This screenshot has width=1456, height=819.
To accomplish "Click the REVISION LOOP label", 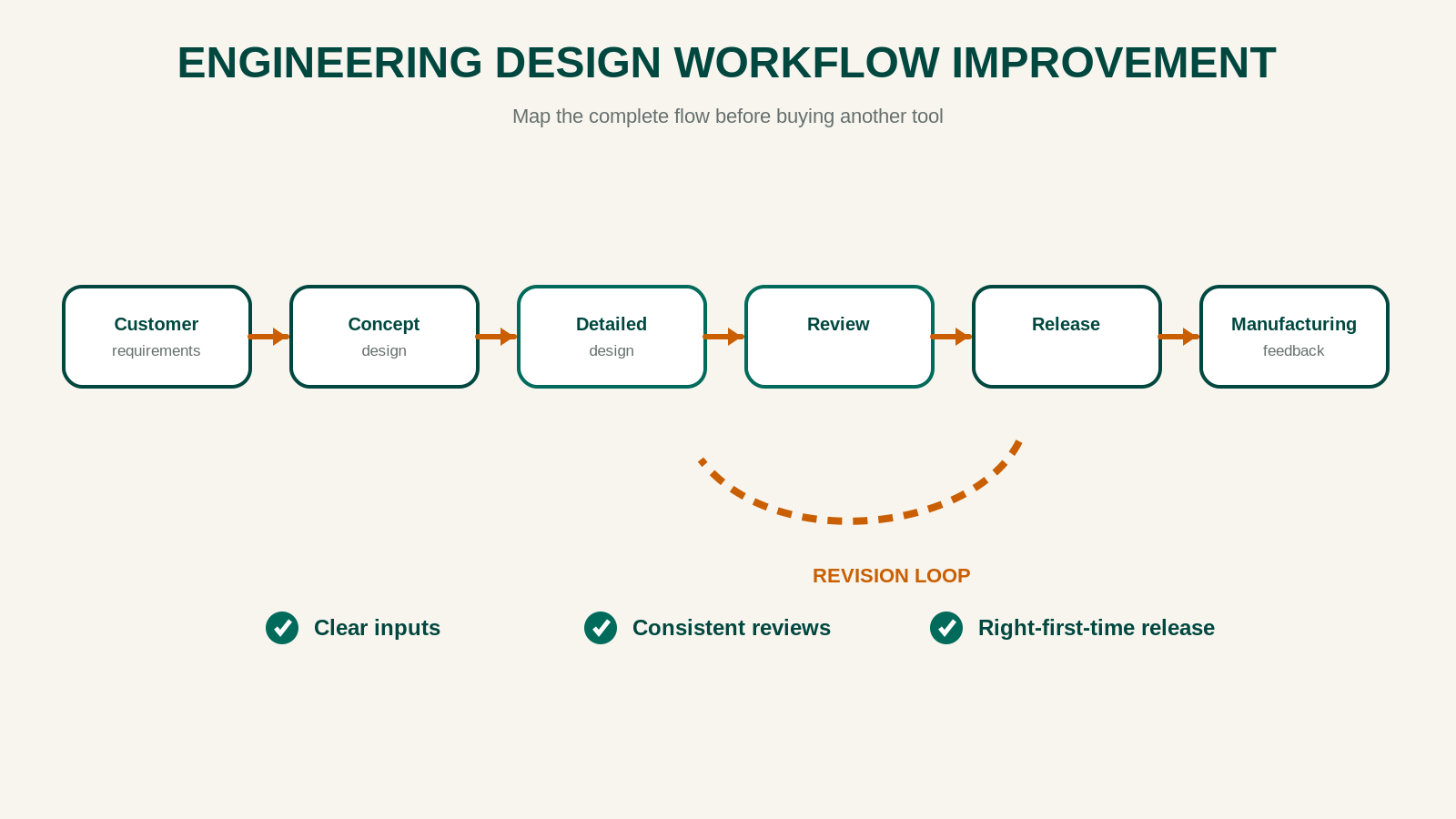I will coord(892,576).
